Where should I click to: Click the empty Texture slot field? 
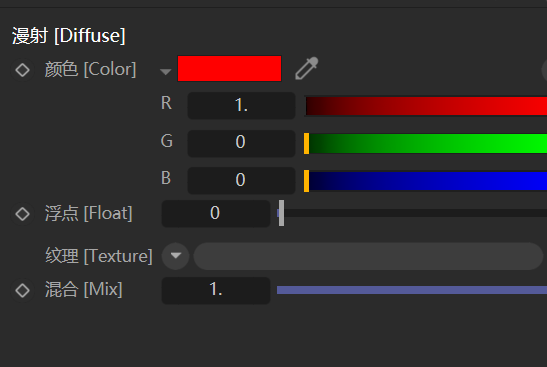[x=368, y=256]
